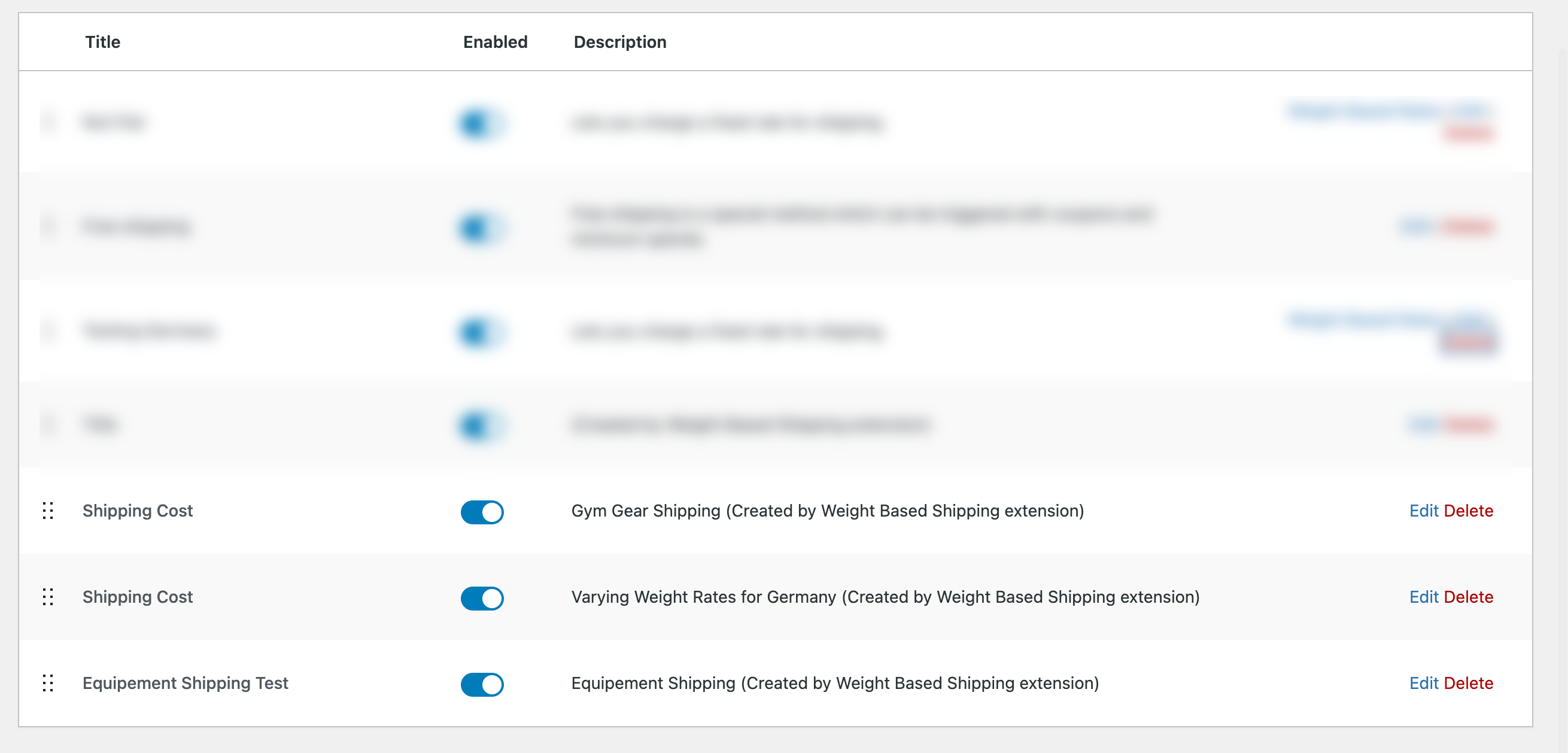Edit the Equipement Shipping Test method
This screenshot has width=1568, height=753.
[x=1423, y=683]
